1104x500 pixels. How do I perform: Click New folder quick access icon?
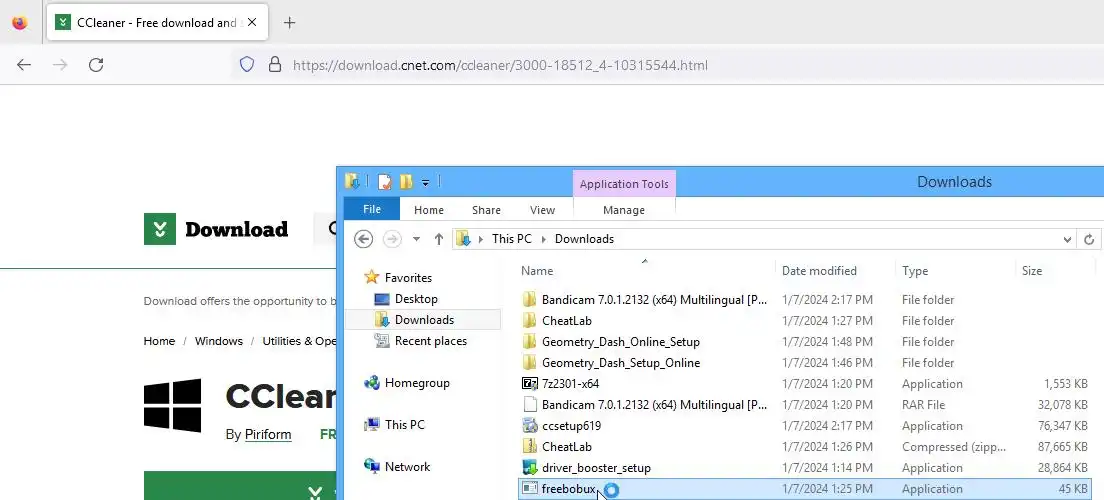tap(406, 182)
